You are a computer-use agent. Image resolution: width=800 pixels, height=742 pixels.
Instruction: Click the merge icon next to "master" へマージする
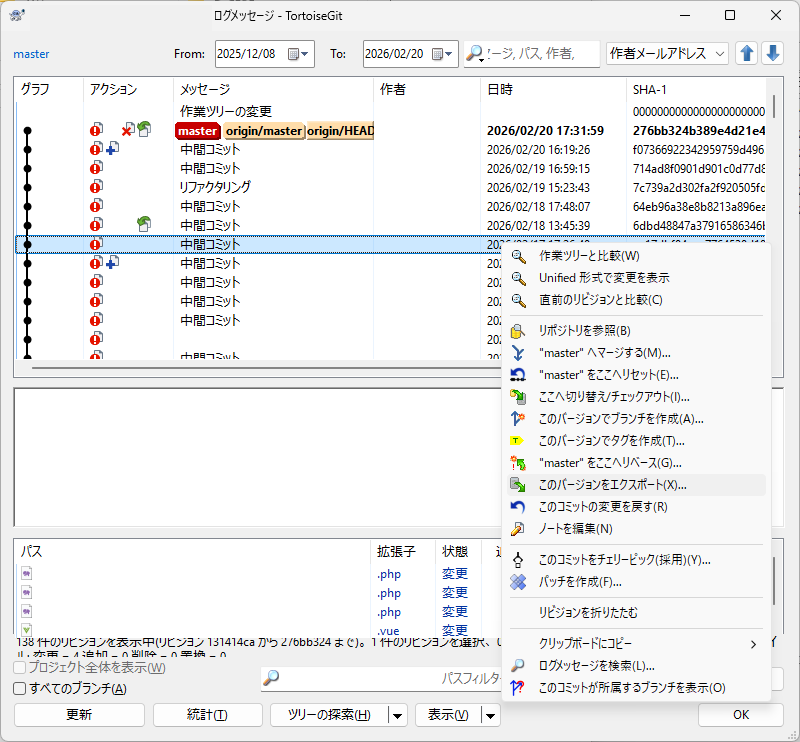coord(518,353)
